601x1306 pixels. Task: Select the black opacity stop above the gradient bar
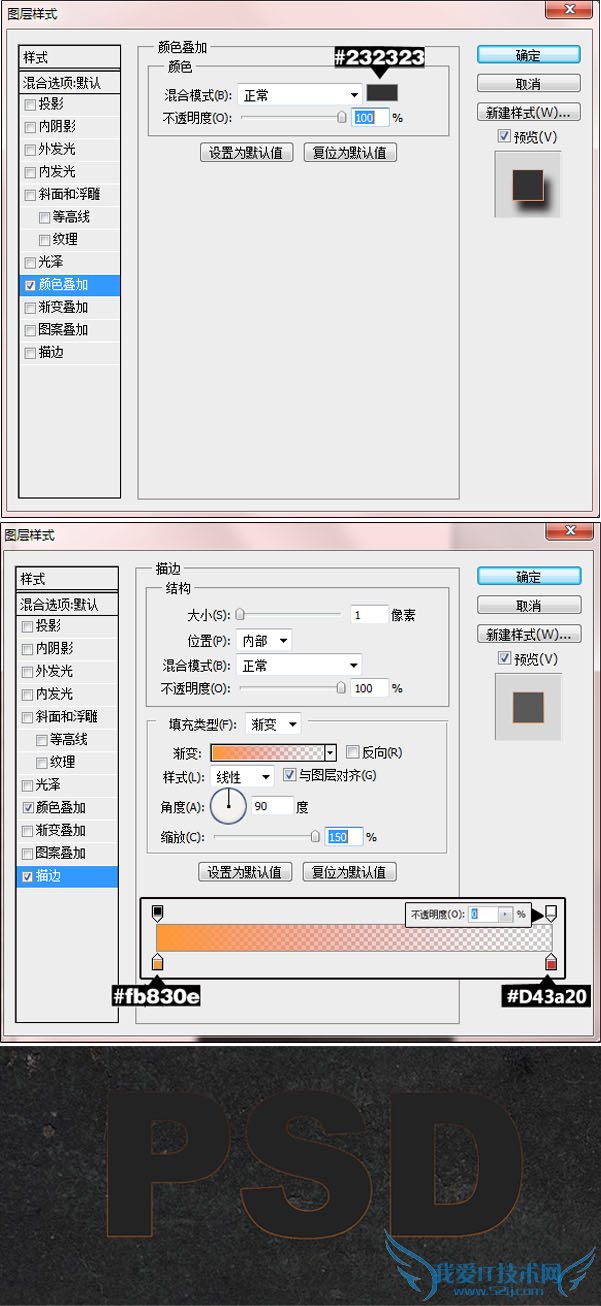[157, 913]
